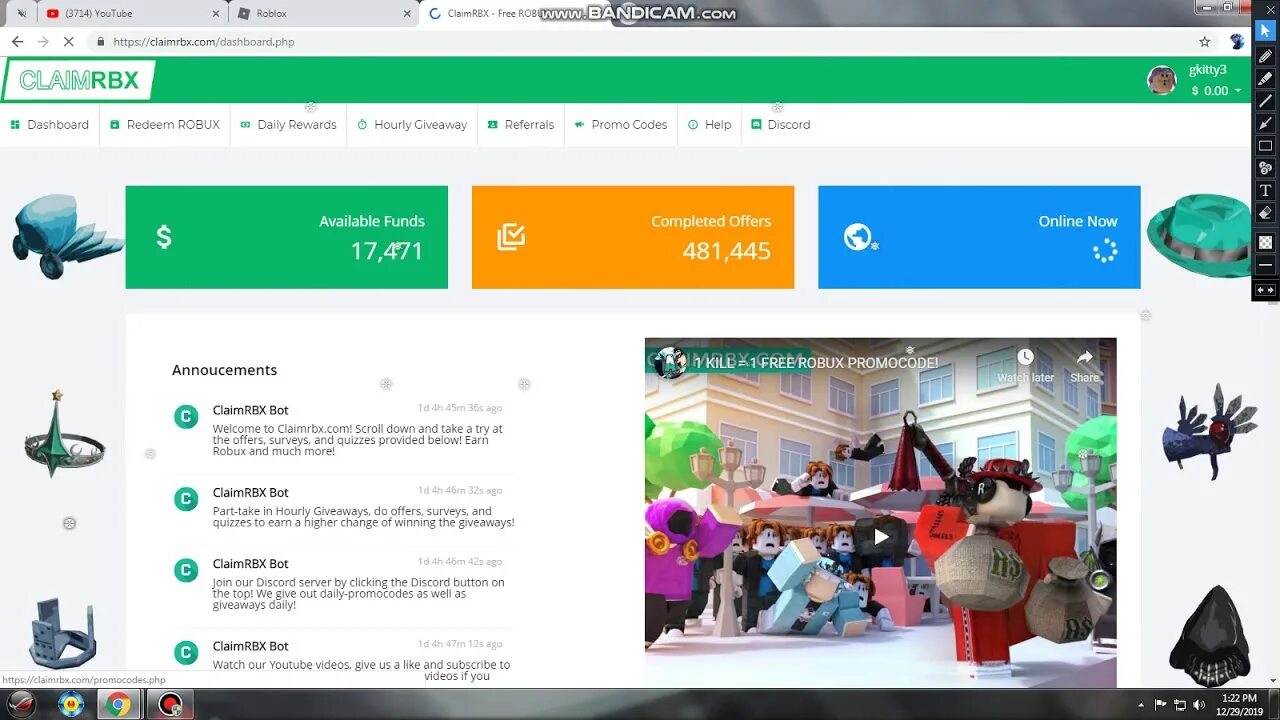This screenshot has height=720, width=1280.
Task: Click the Completed Offers checklist icon
Action: click(x=511, y=237)
